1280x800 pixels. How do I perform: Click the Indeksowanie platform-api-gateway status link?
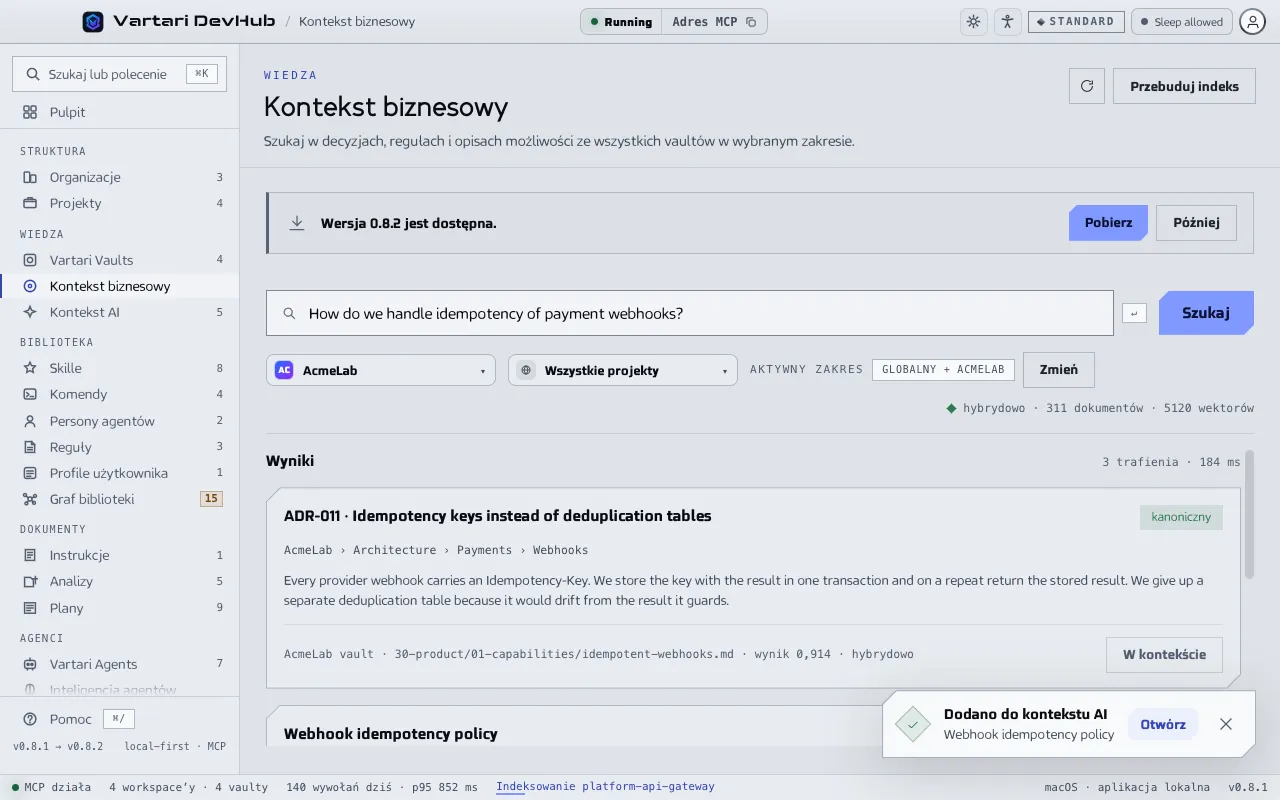tap(605, 787)
